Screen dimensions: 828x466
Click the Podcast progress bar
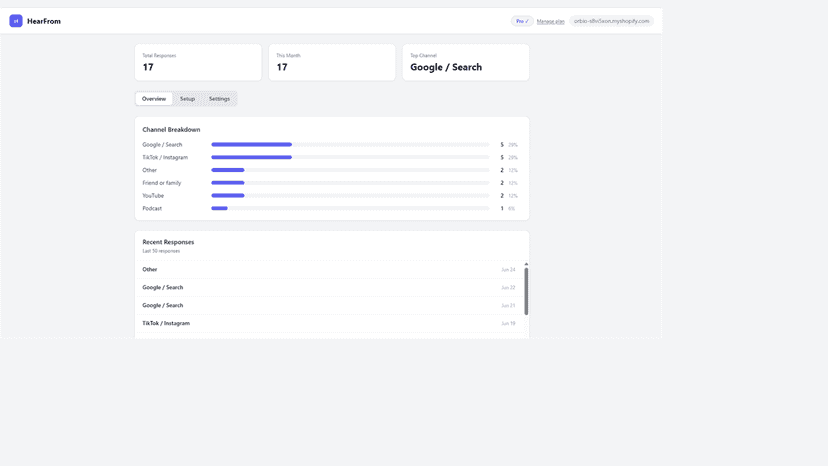pos(350,208)
